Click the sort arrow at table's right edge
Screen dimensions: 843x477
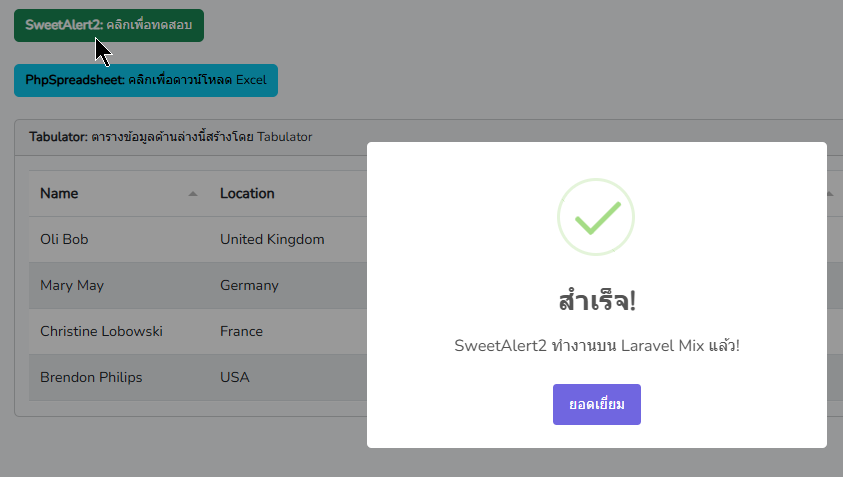(831, 194)
